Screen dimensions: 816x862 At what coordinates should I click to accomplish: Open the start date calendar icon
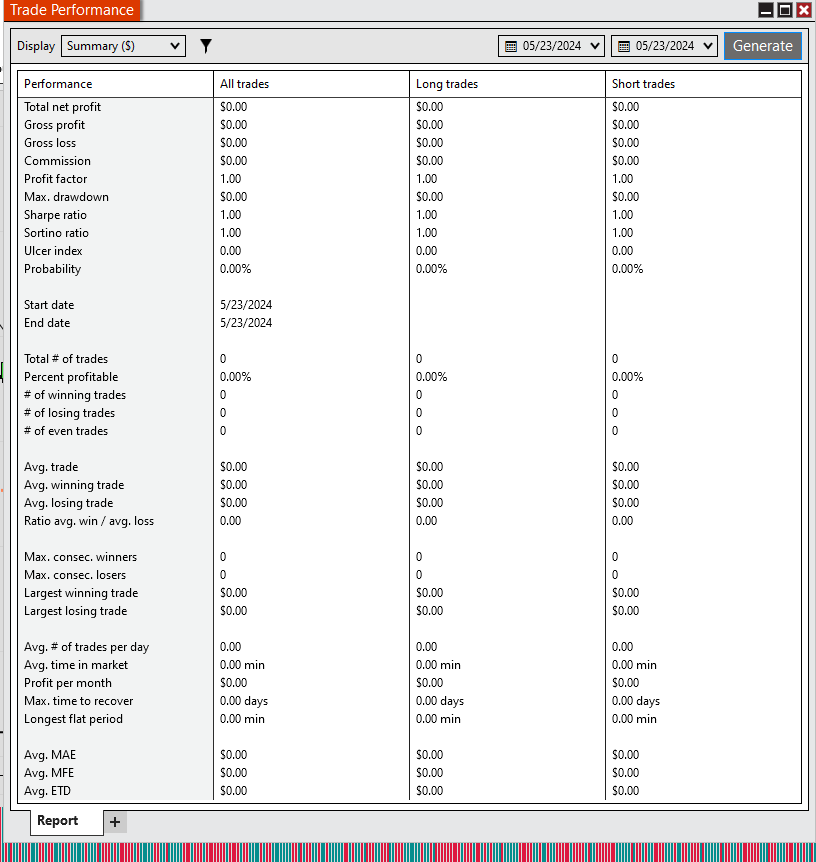pos(511,46)
